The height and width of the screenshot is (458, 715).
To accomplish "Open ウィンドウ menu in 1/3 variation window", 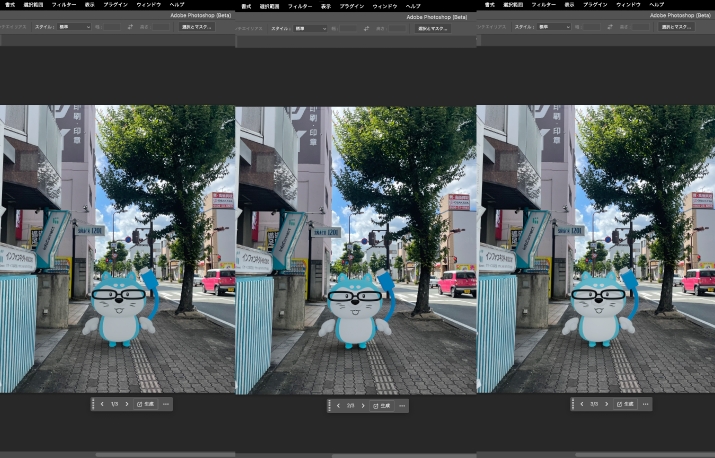I will click(x=149, y=5).
